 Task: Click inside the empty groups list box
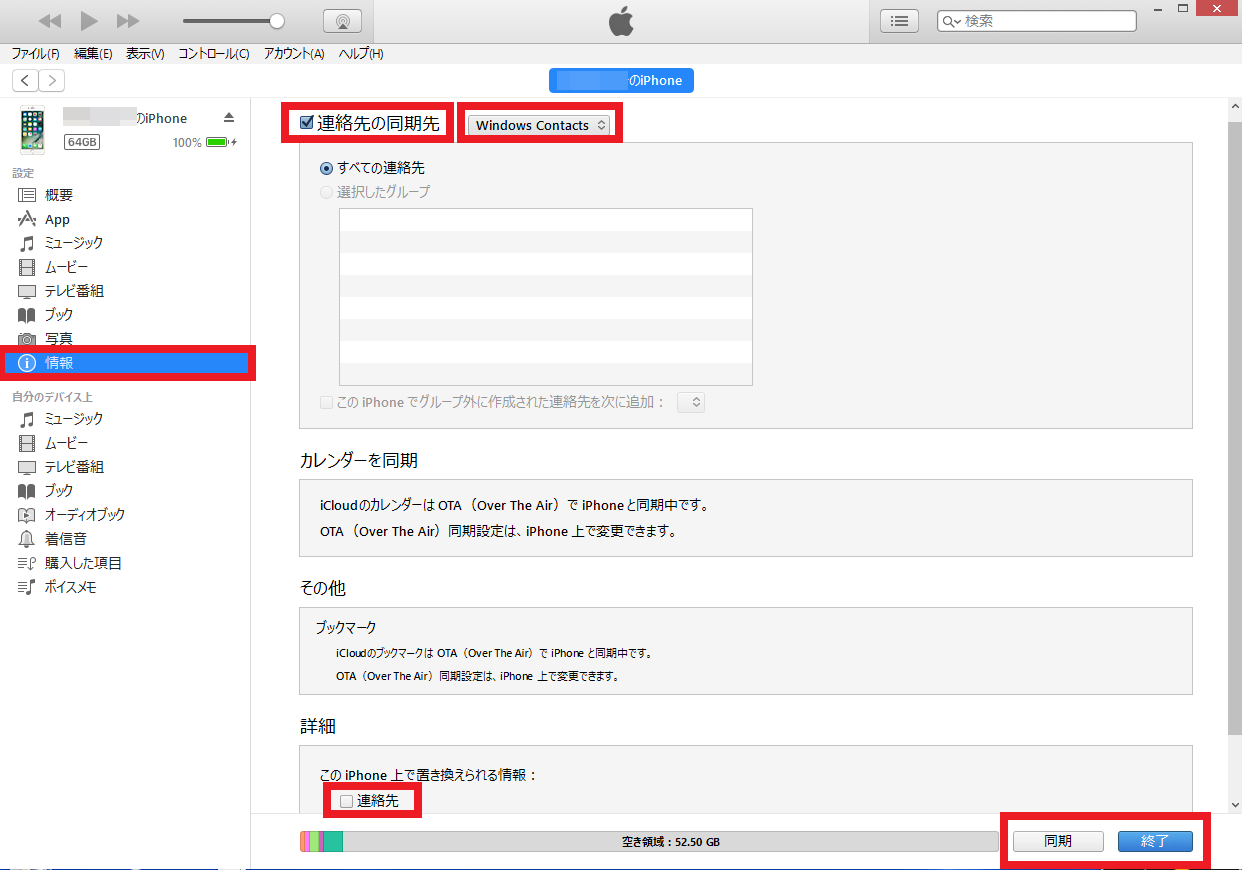[x=546, y=297]
